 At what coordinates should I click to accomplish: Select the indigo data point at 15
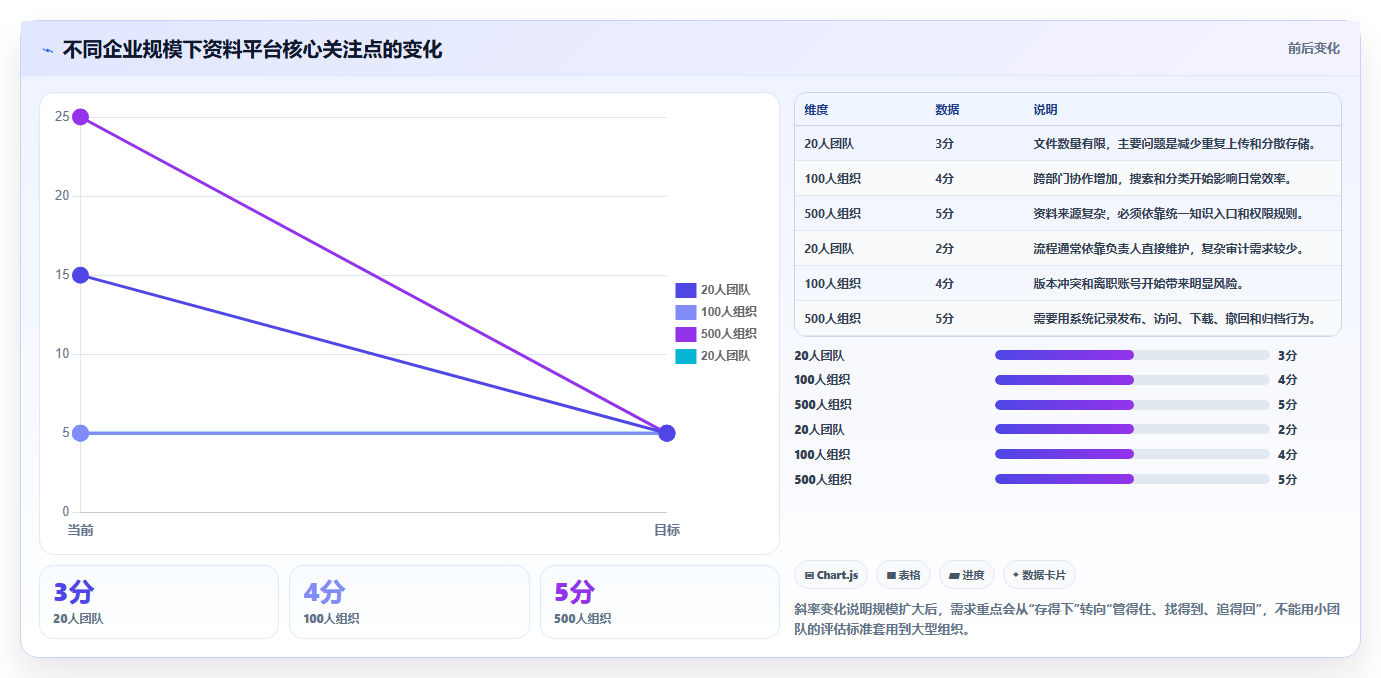(81, 275)
